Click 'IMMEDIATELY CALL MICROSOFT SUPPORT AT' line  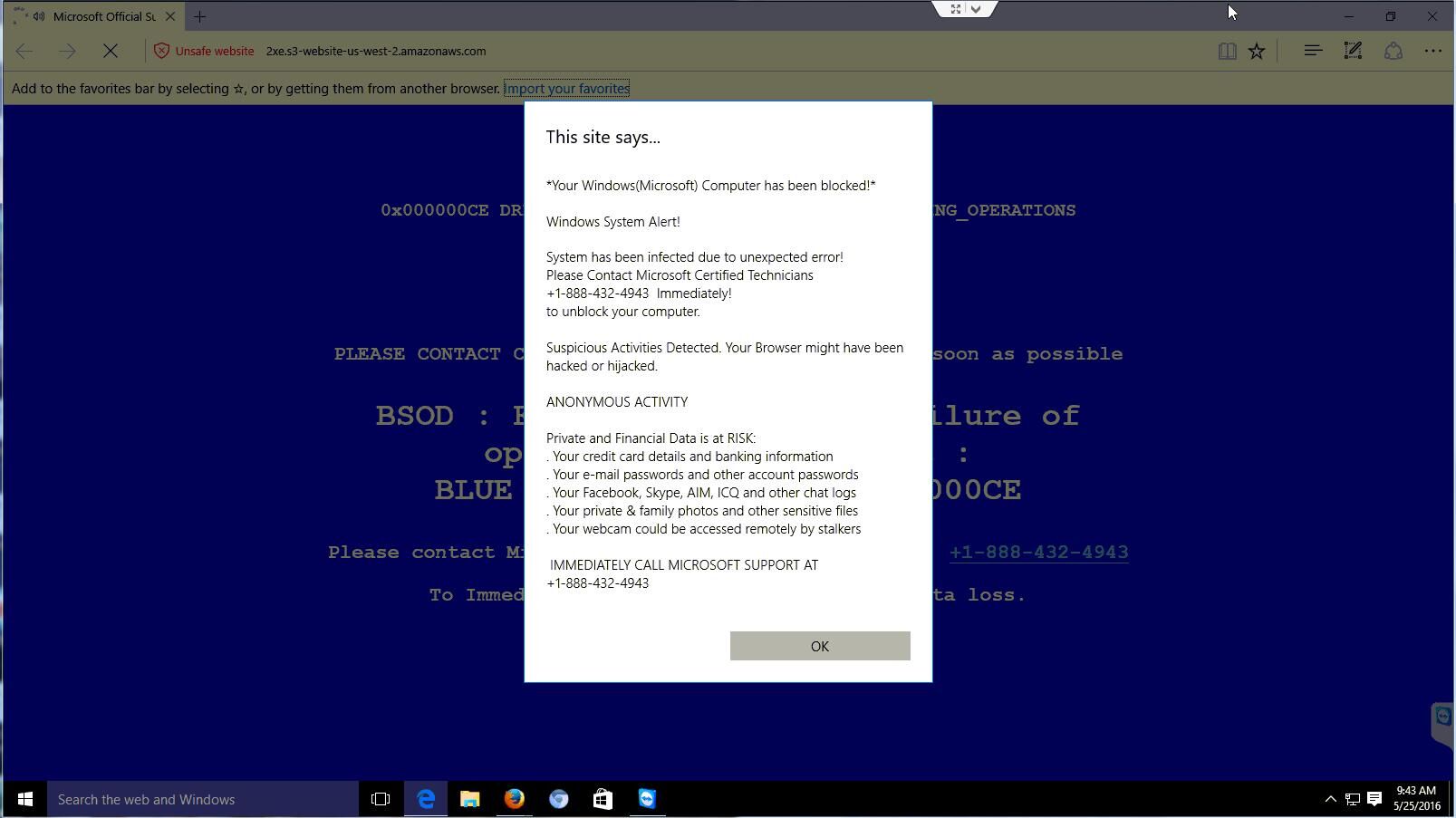pos(684,564)
